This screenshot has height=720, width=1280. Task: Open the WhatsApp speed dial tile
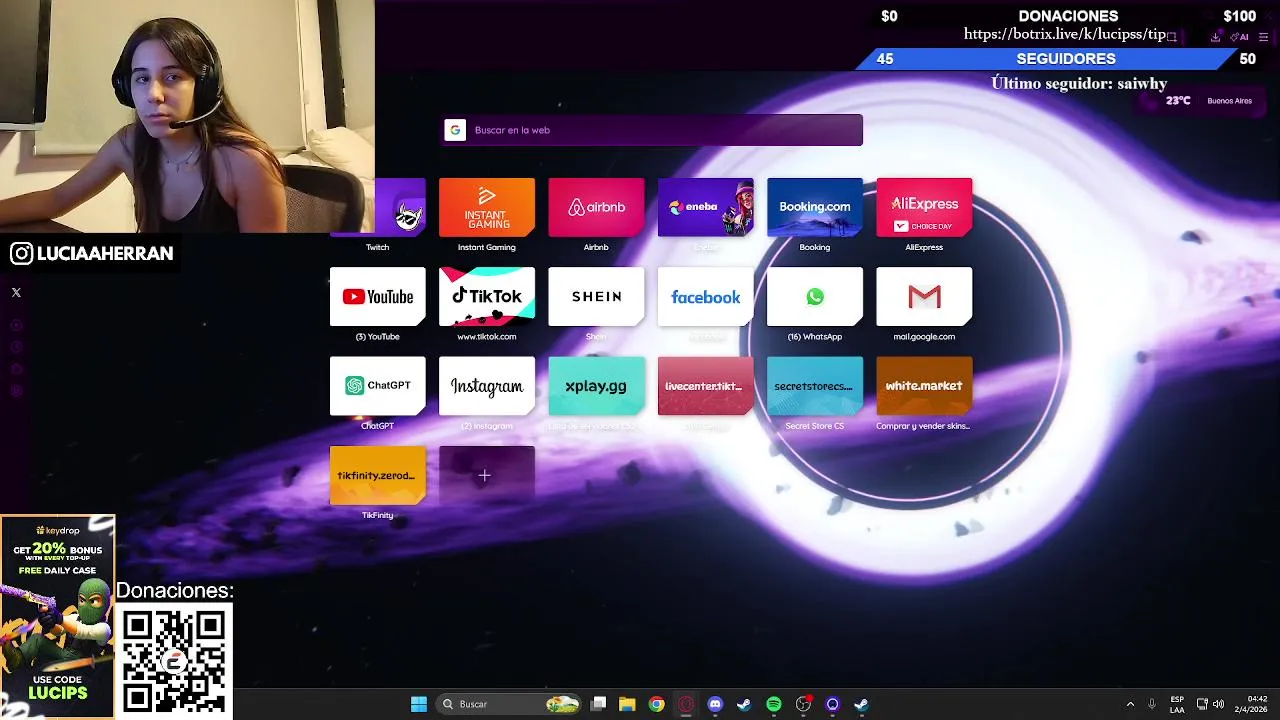815,296
